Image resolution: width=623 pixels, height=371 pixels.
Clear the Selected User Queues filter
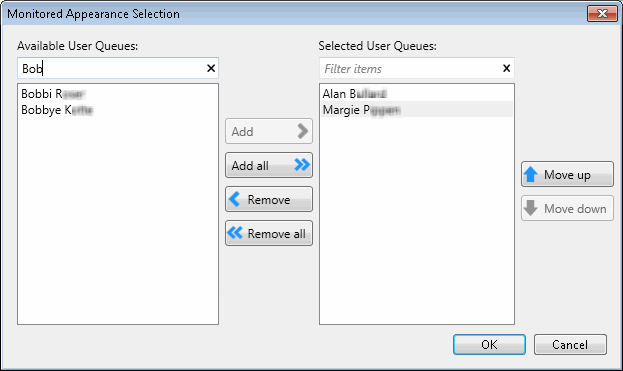(506, 68)
